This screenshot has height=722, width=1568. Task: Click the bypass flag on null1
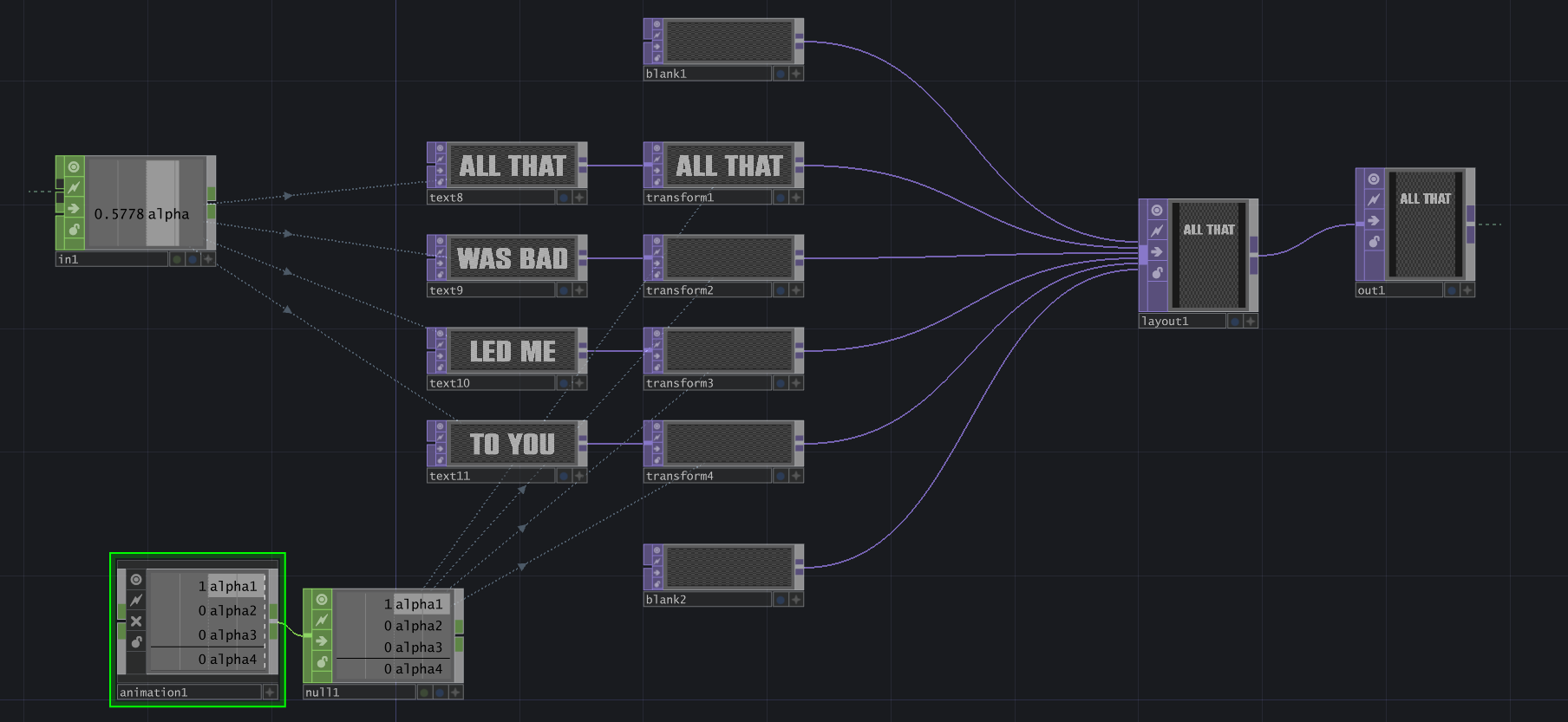pyautogui.click(x=322, y=621)
